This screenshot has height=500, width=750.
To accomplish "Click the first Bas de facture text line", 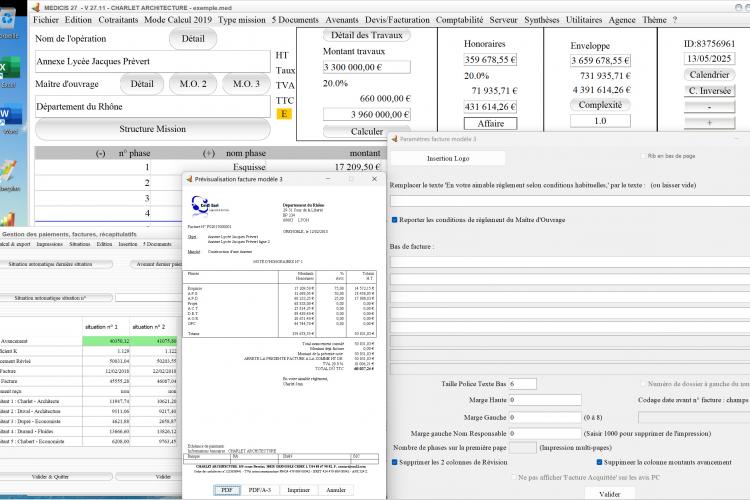I will (570, 262).
